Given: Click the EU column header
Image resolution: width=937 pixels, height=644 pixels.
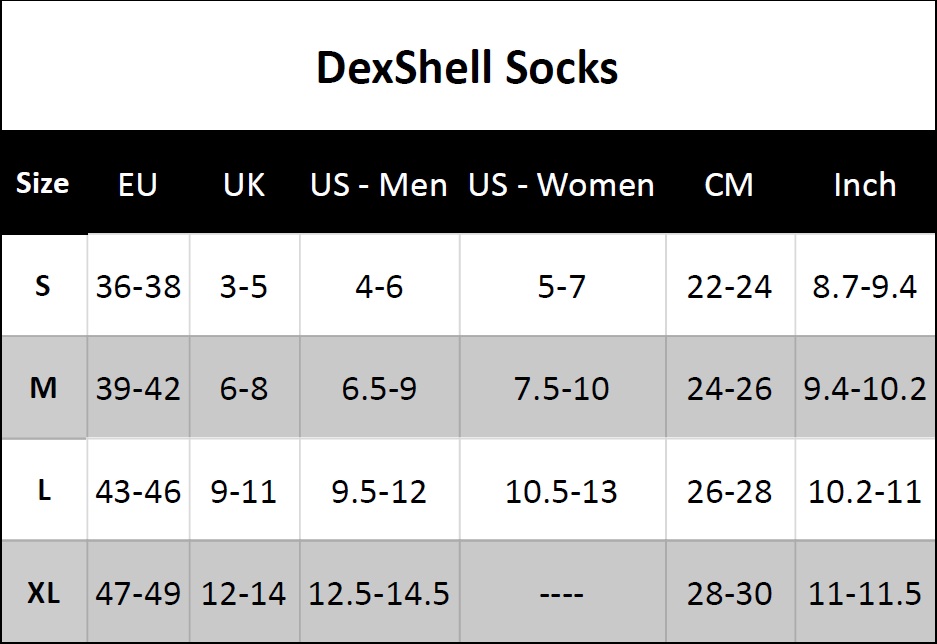Looking at the screenshot, I should [x=137, y=184].
